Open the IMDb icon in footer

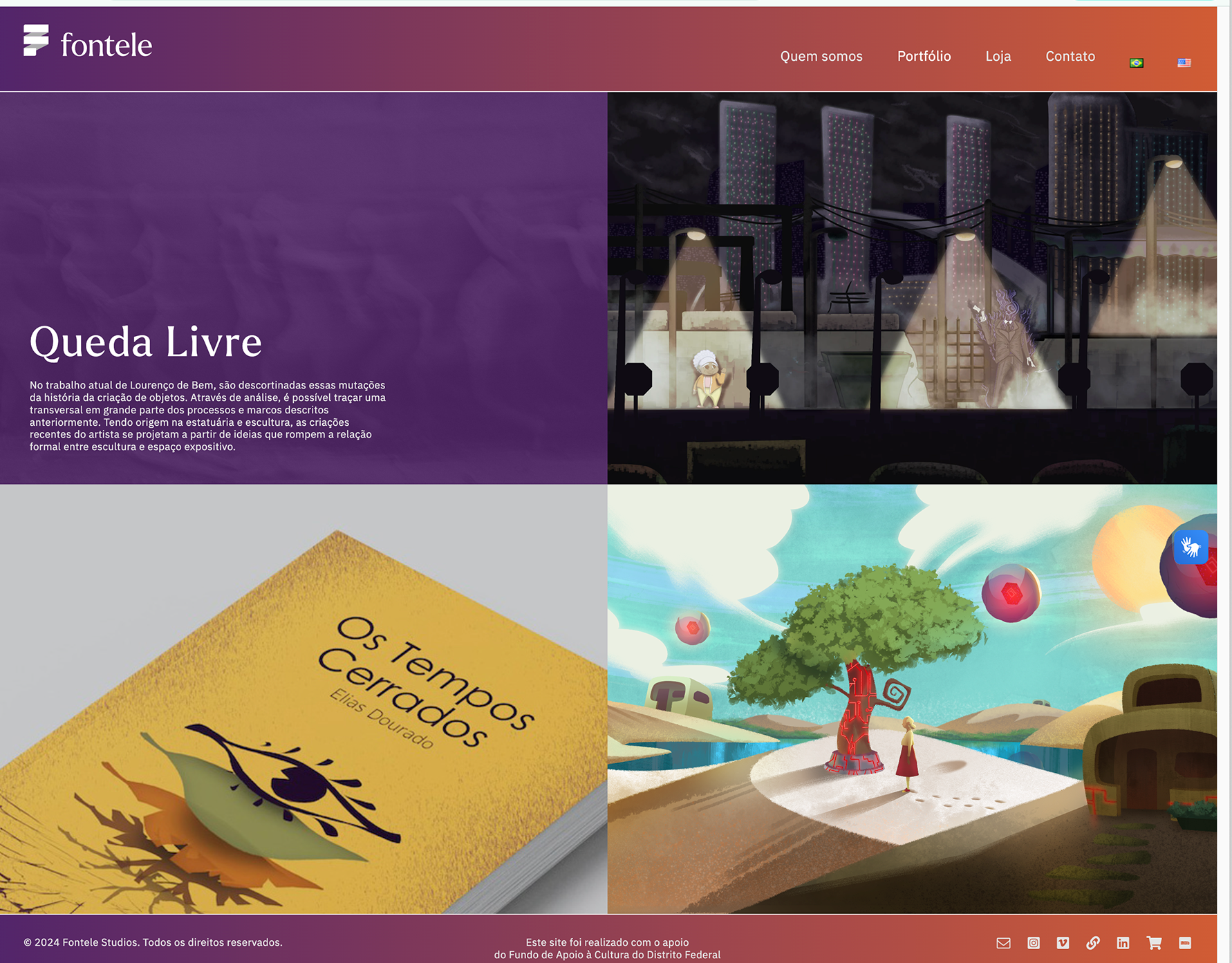pyautogui.click(x=1185, y=943)
